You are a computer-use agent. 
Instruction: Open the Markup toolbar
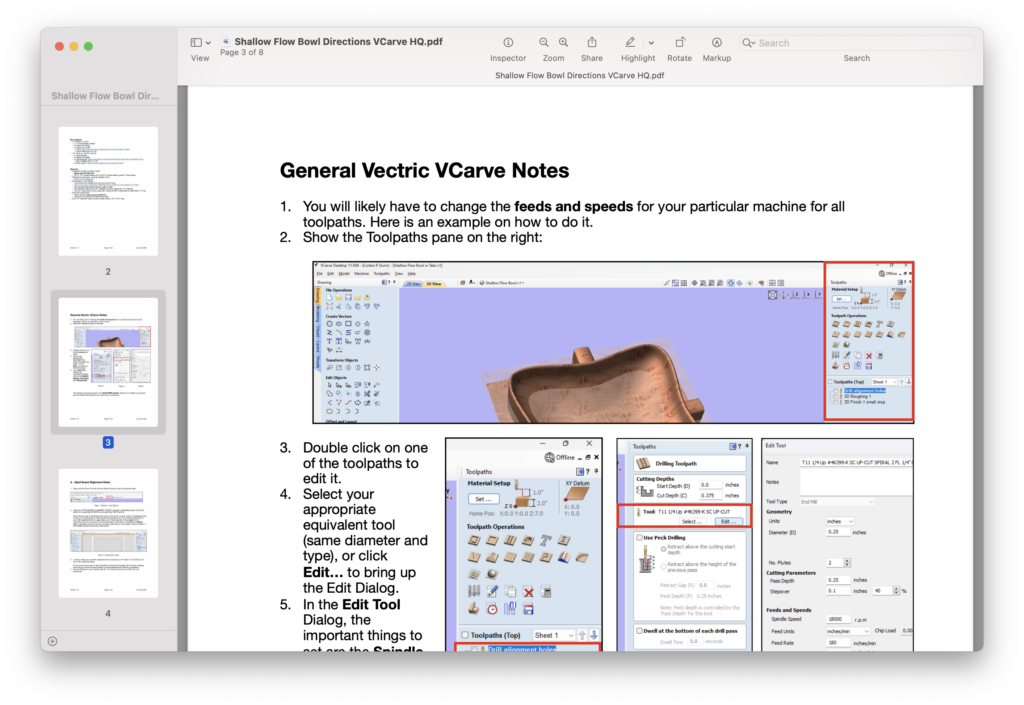(x=717, y=43)
